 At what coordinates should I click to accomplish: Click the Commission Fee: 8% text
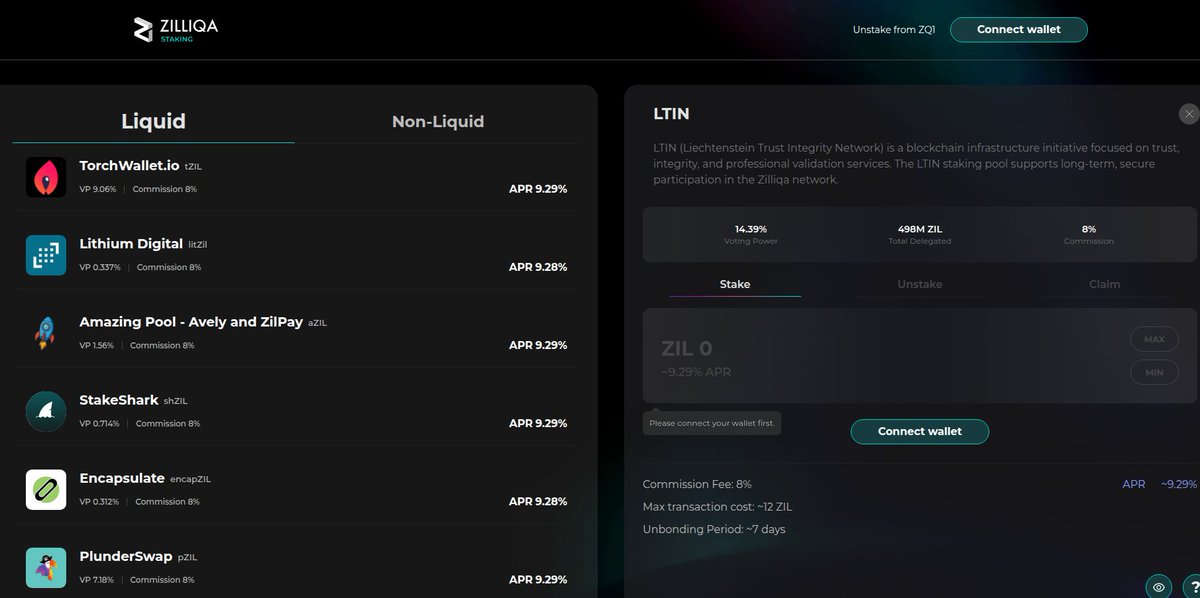click(x=697, y=484)
